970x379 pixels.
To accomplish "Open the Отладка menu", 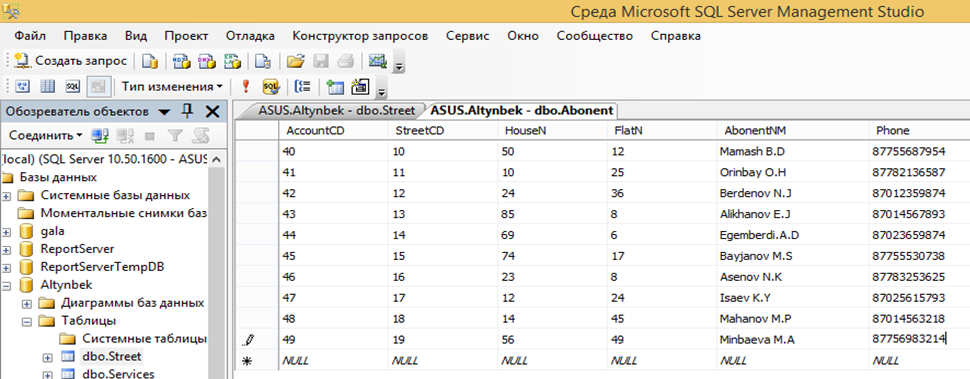I will [251, 36].
